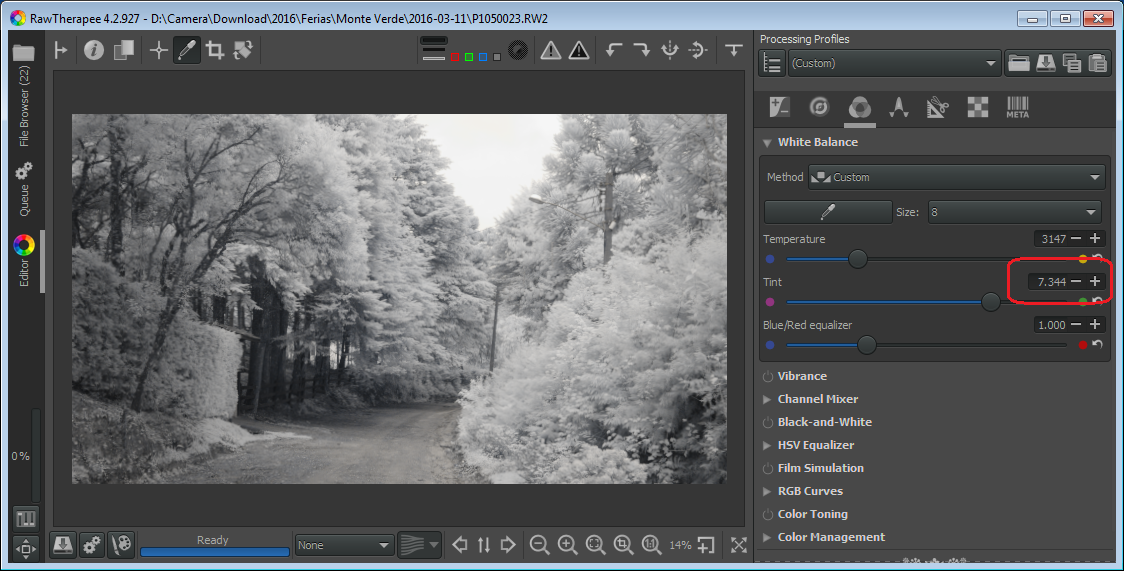The width and height of the screenshot is (1124, 571).
Task: Click the white balance Pick eyedropper button
Action: point(827,212)
